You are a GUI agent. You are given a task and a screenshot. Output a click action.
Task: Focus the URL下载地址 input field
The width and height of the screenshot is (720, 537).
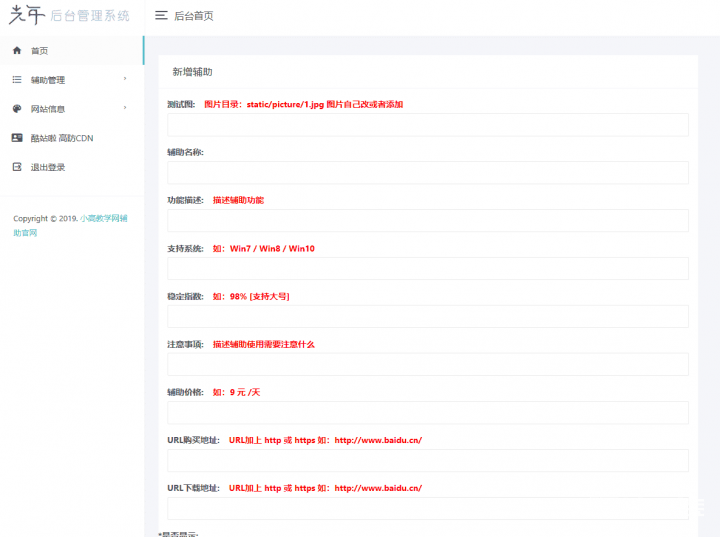pyautogui.click(x=428, y=509)
